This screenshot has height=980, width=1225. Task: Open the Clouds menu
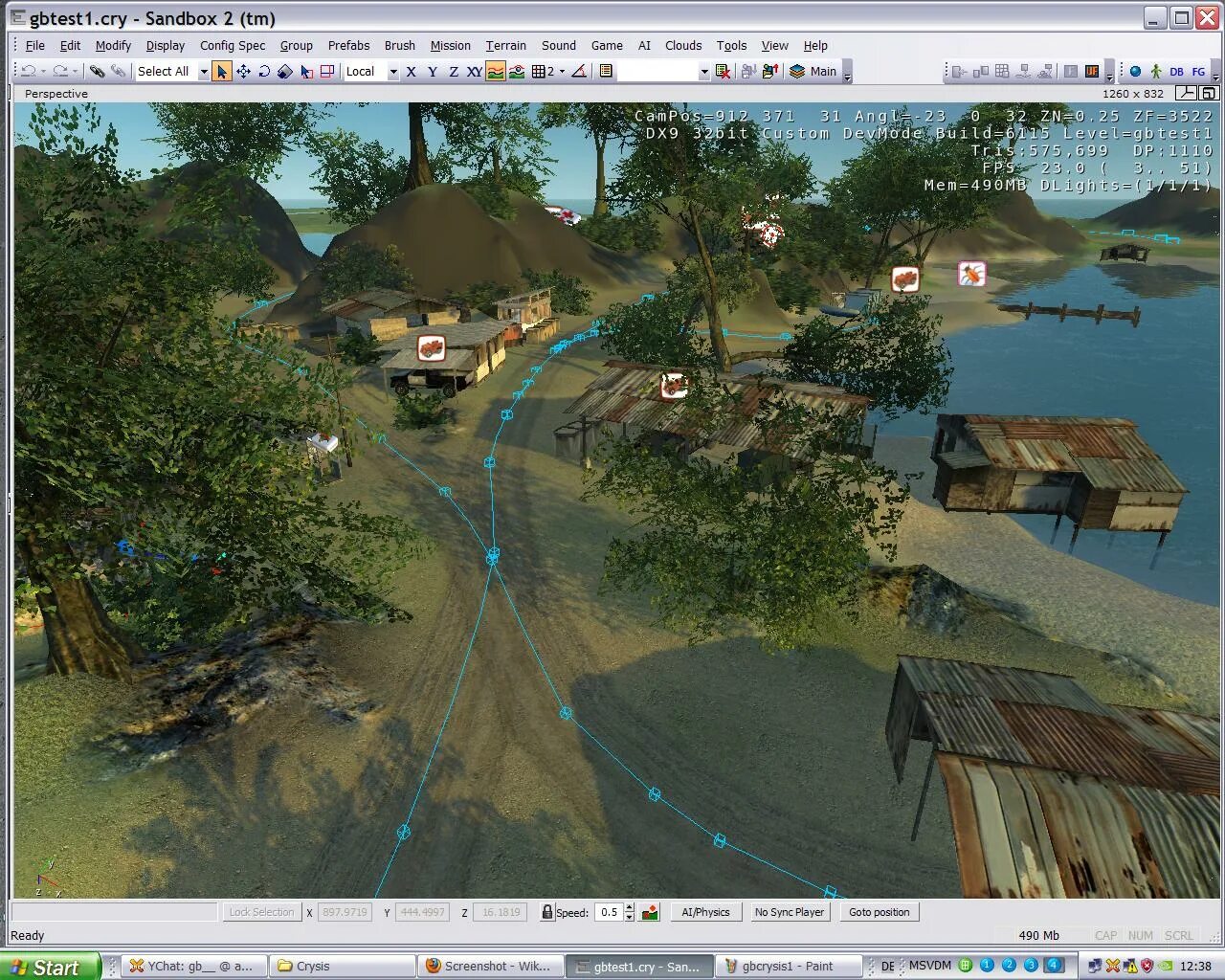(x=683, y=45)
